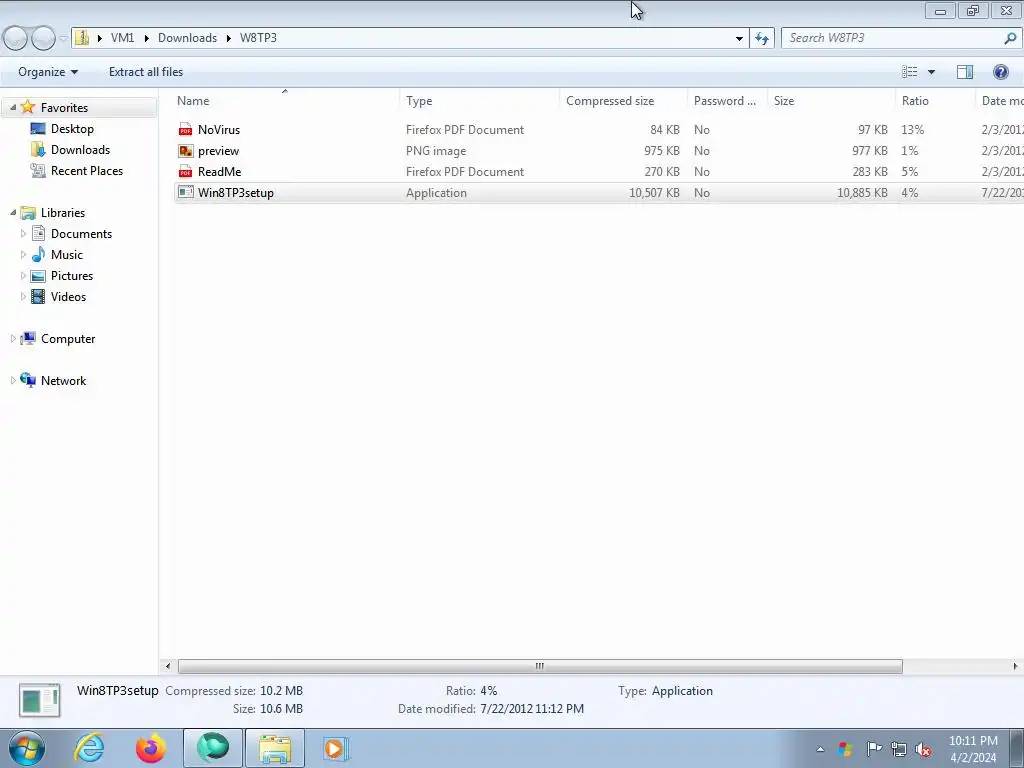Viewport: 1024px width, 768px height.
Task: Open the Help question mark icon
Action: pos(1000,72)
